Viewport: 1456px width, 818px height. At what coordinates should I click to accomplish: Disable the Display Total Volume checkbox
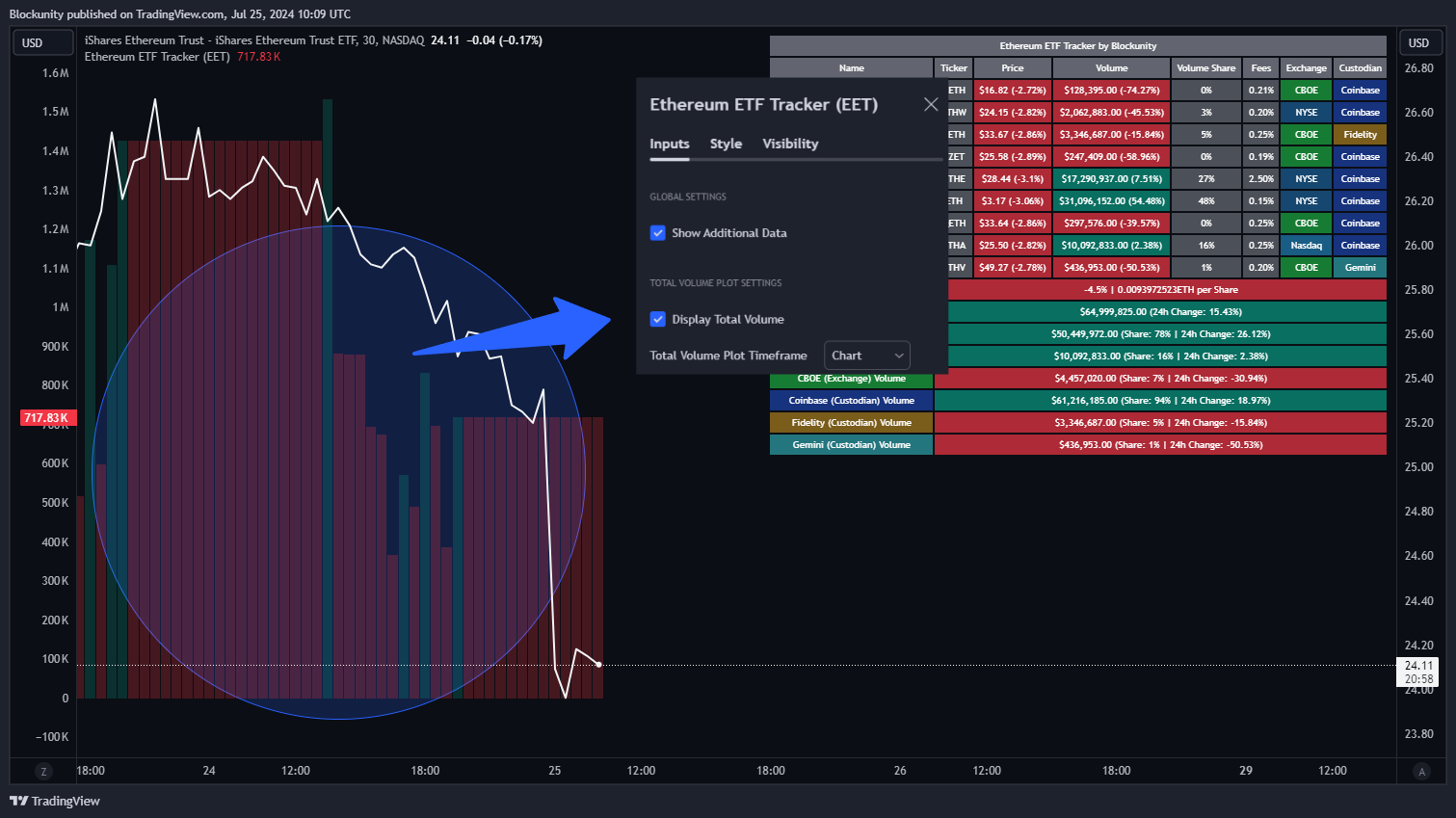click(x=658, y=319)
